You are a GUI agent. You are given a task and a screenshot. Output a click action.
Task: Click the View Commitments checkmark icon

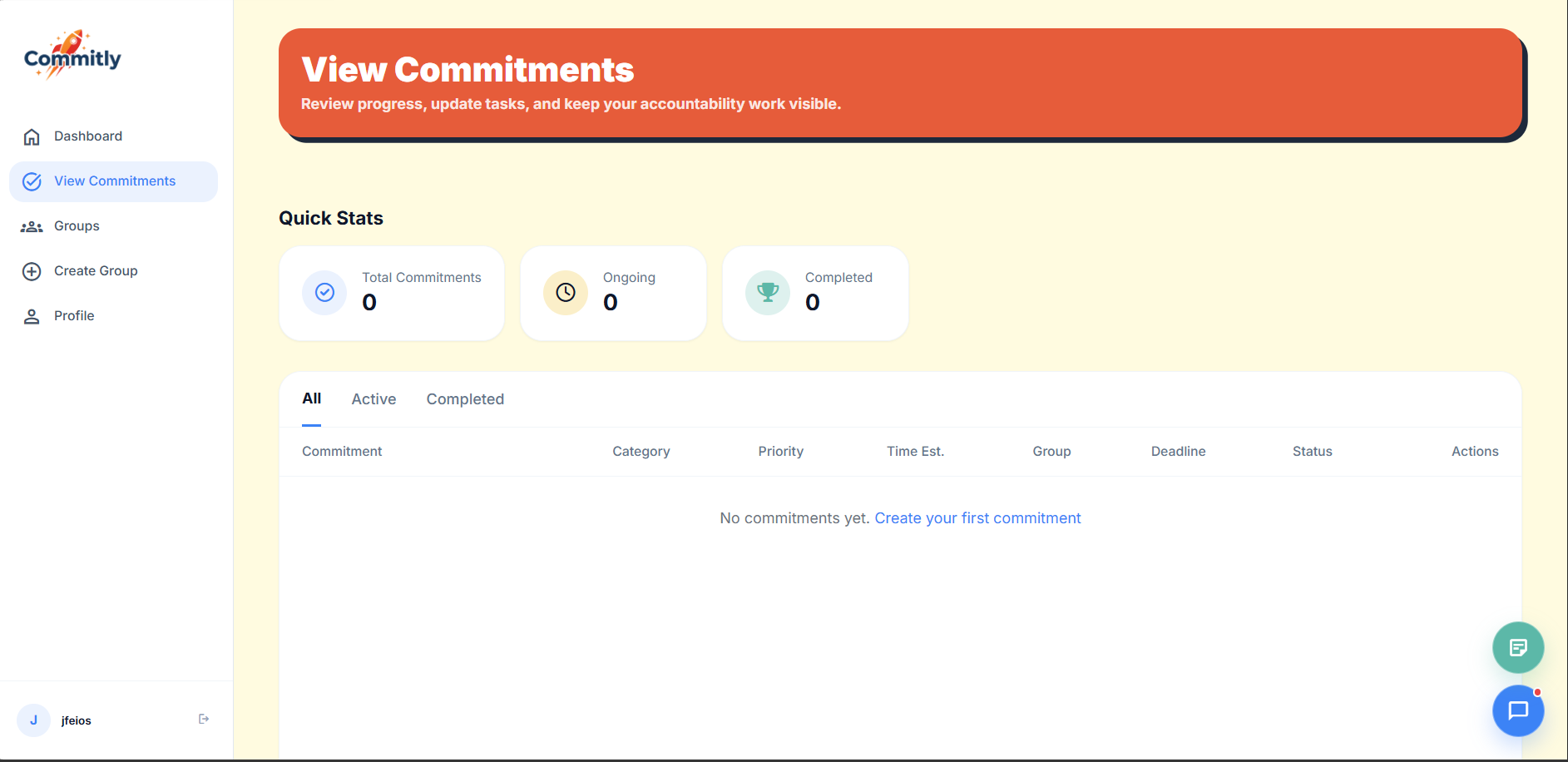(x=32, y=181)
